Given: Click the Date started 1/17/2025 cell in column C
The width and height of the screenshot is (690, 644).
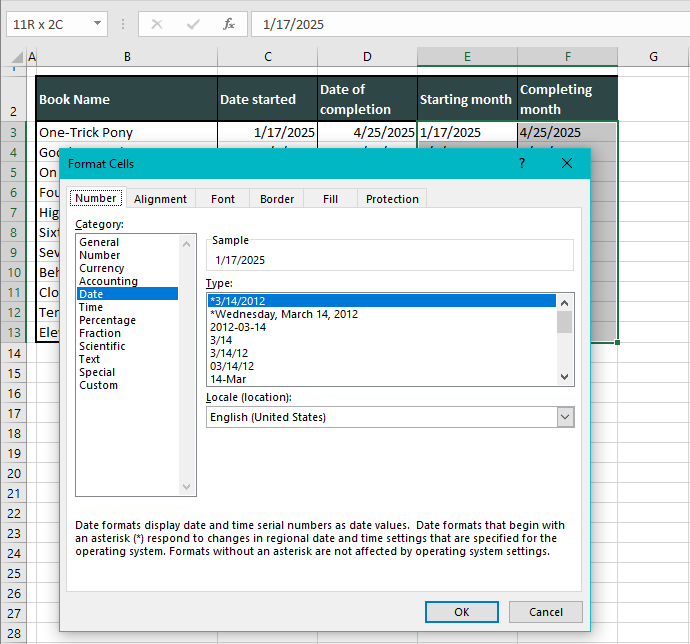Looking at the screenshot, I should 268,132.
